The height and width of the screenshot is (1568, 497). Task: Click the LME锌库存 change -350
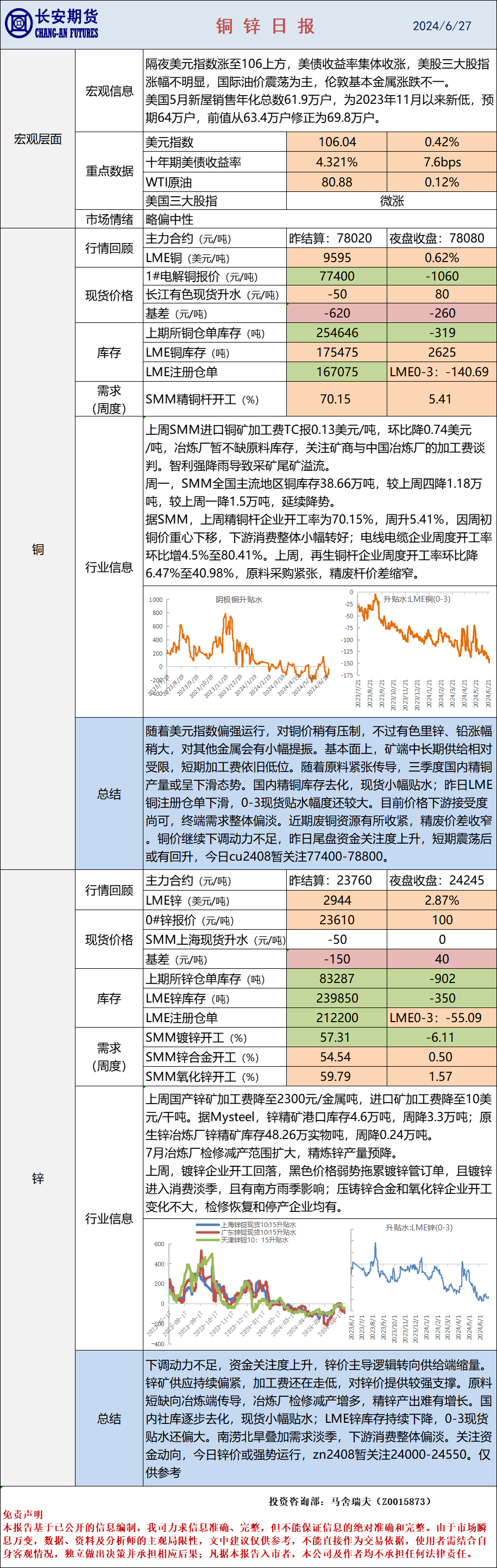[x=442, y=998]
